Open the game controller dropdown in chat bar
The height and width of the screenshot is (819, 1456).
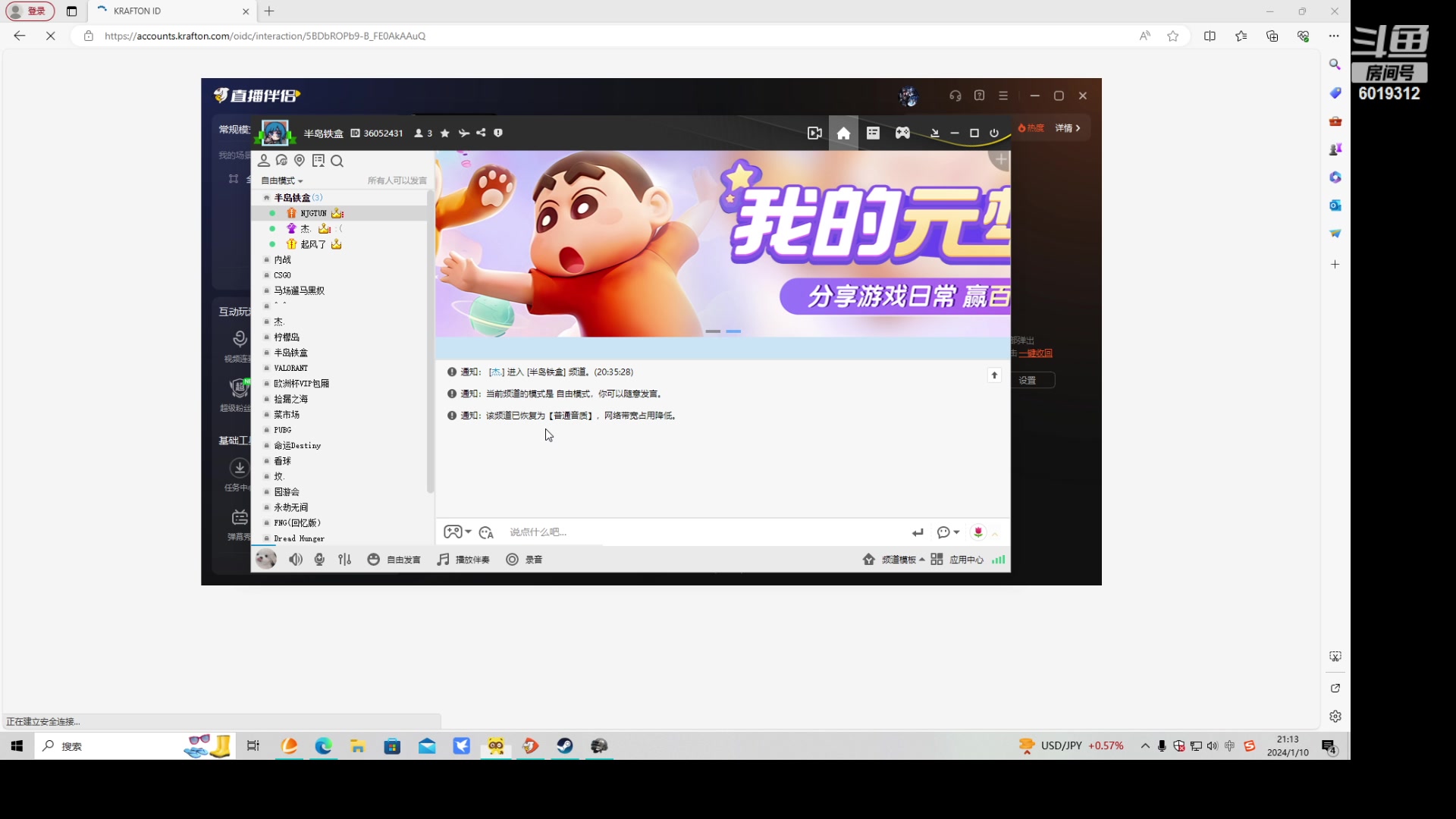[457, 532]
